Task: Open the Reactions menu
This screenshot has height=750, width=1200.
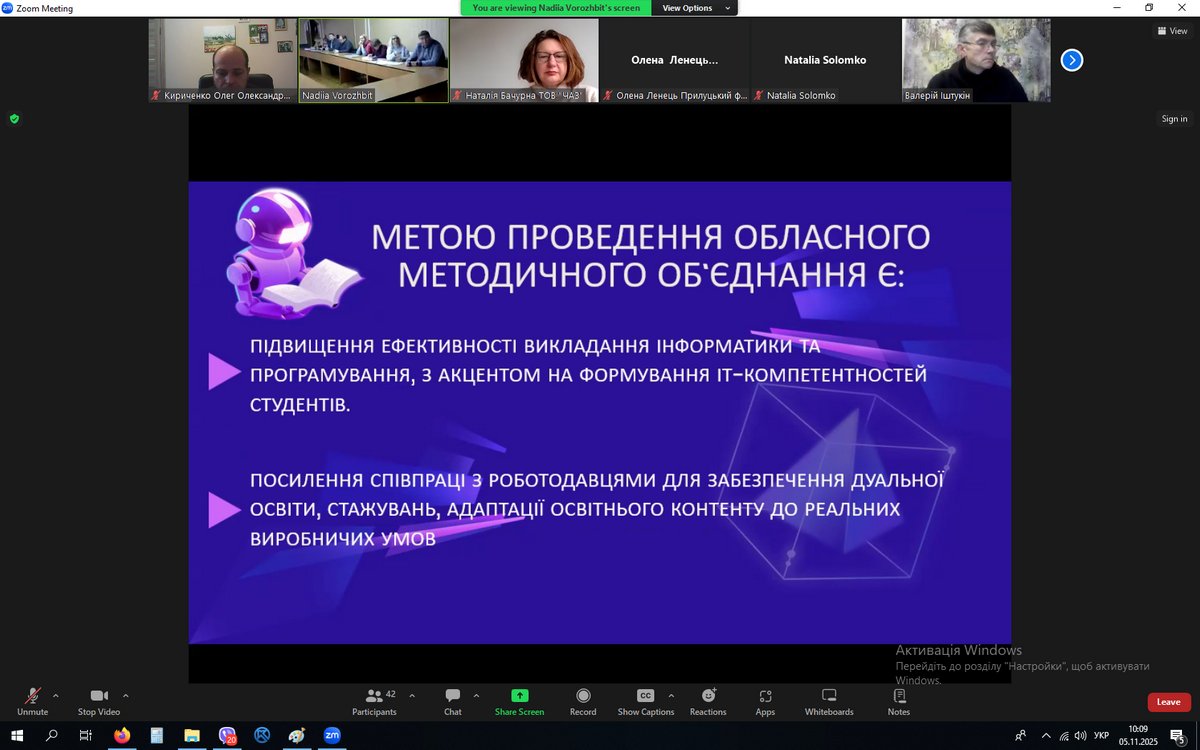Action: tap(708, 701)
